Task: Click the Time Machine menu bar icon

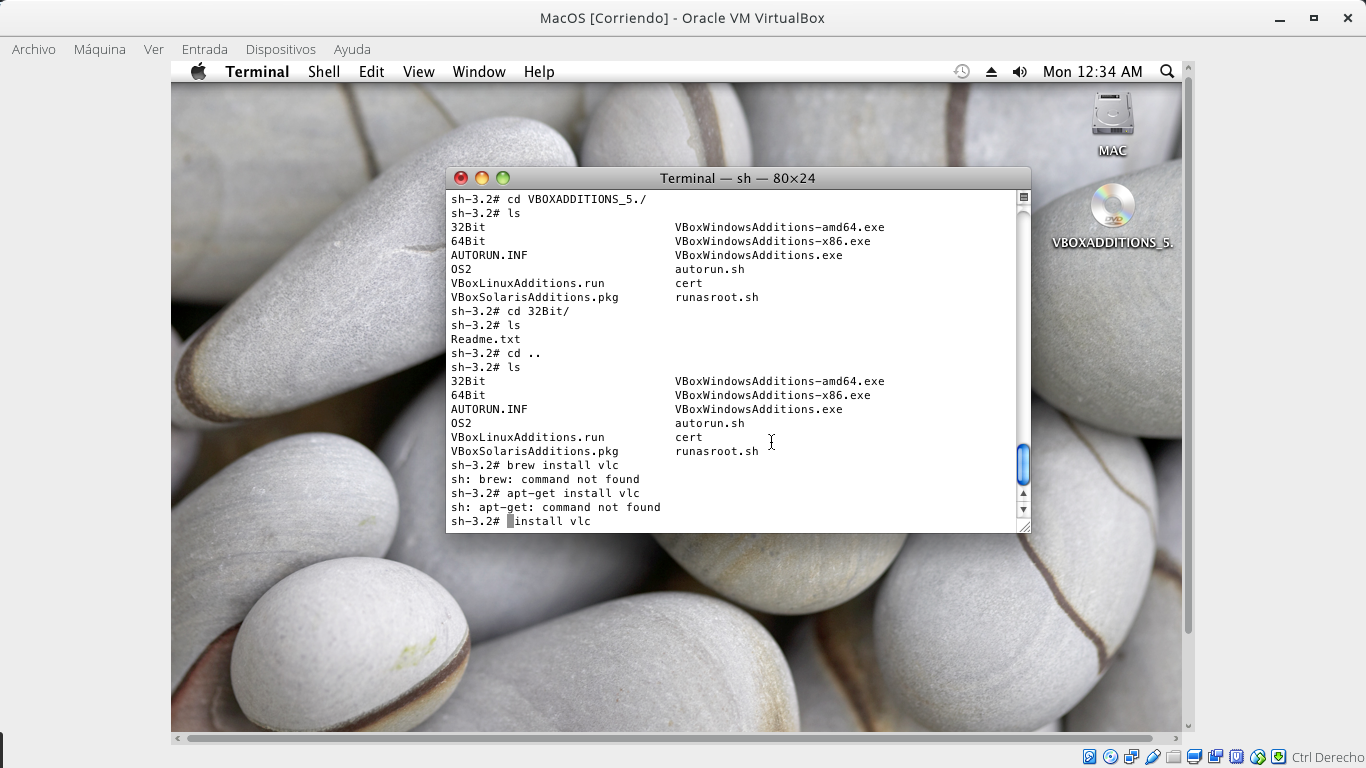Action: tap(961, 72)
